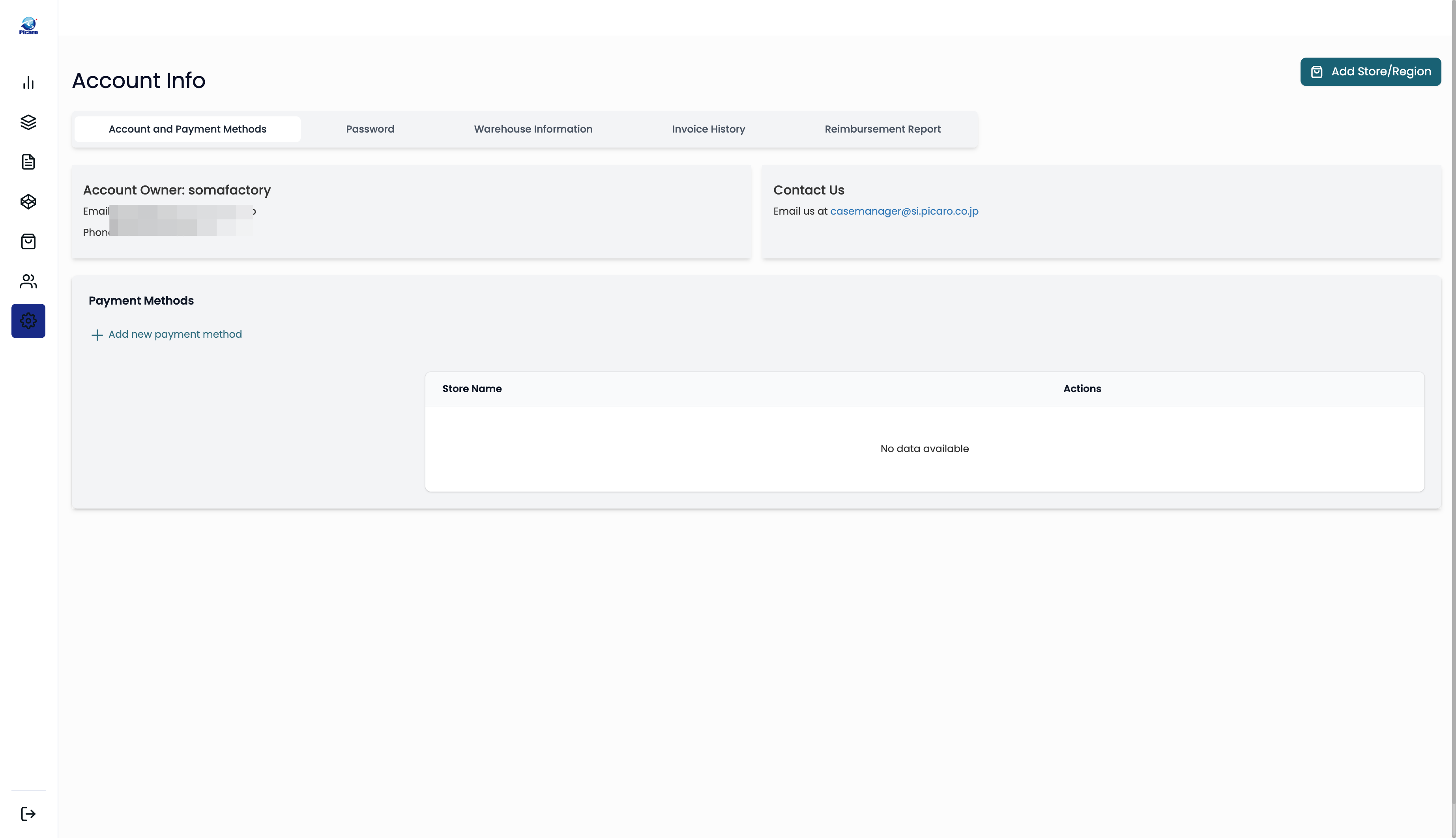Screen dimensions: 1456x838
Task: Click the logout icon at sidebar bottom
Action: point(28,813)
